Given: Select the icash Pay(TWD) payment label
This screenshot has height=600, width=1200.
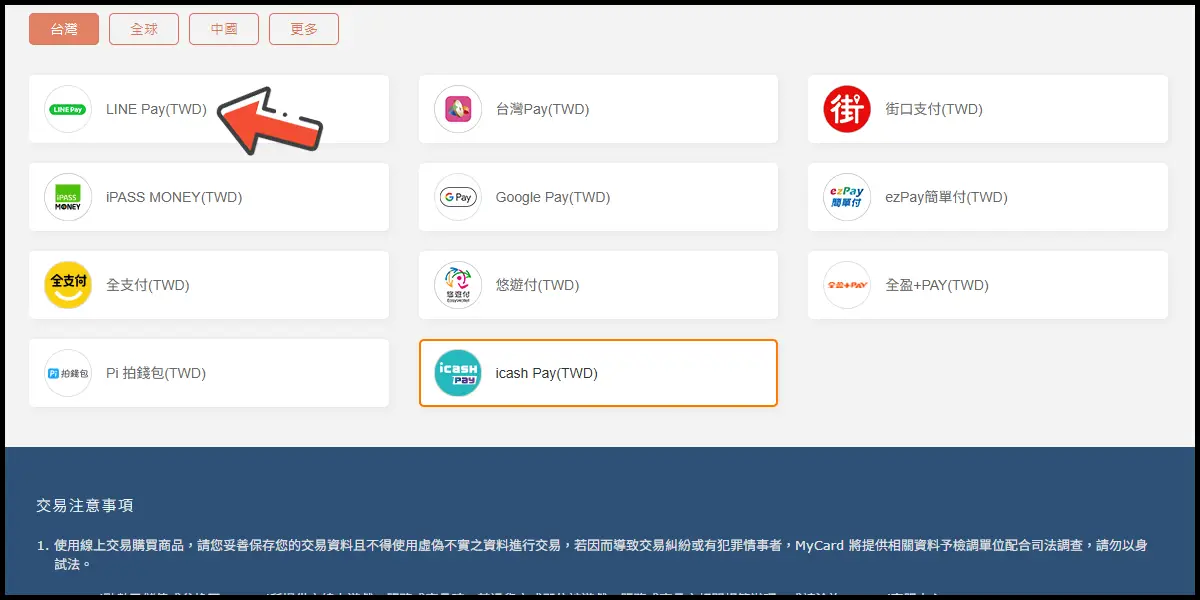Looking at the screenshot, I should (x=546, y=373).
